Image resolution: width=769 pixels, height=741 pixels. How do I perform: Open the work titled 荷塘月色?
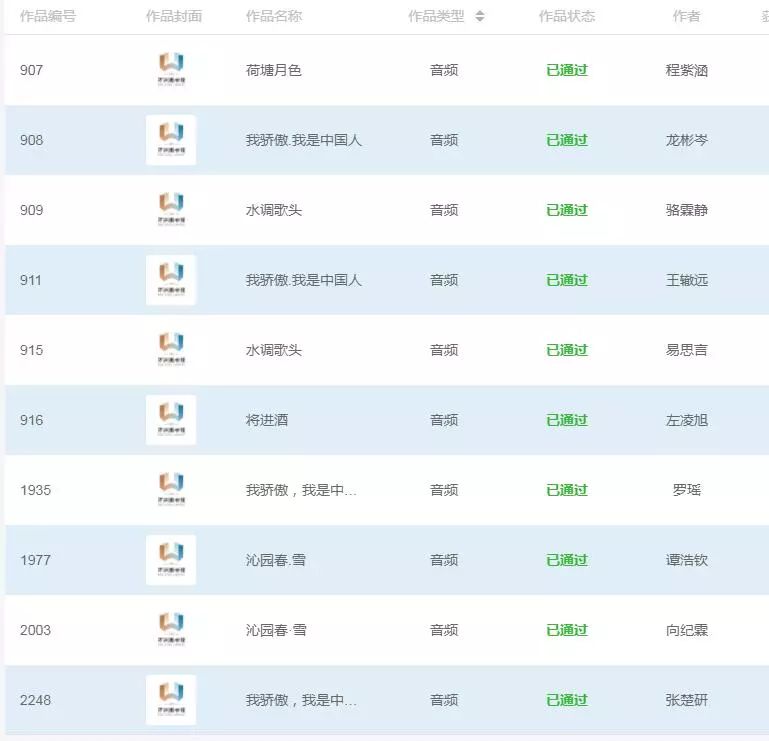[273, 70]
